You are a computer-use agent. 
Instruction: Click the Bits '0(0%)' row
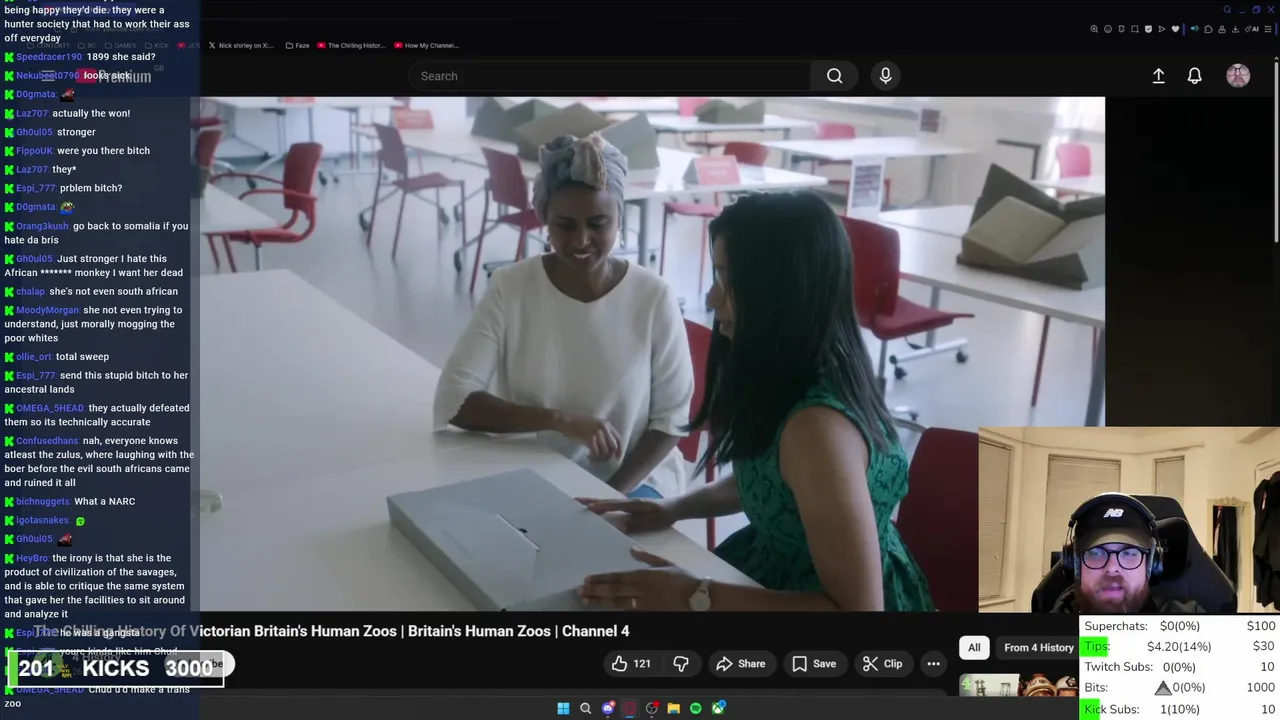coord(1180,688)
